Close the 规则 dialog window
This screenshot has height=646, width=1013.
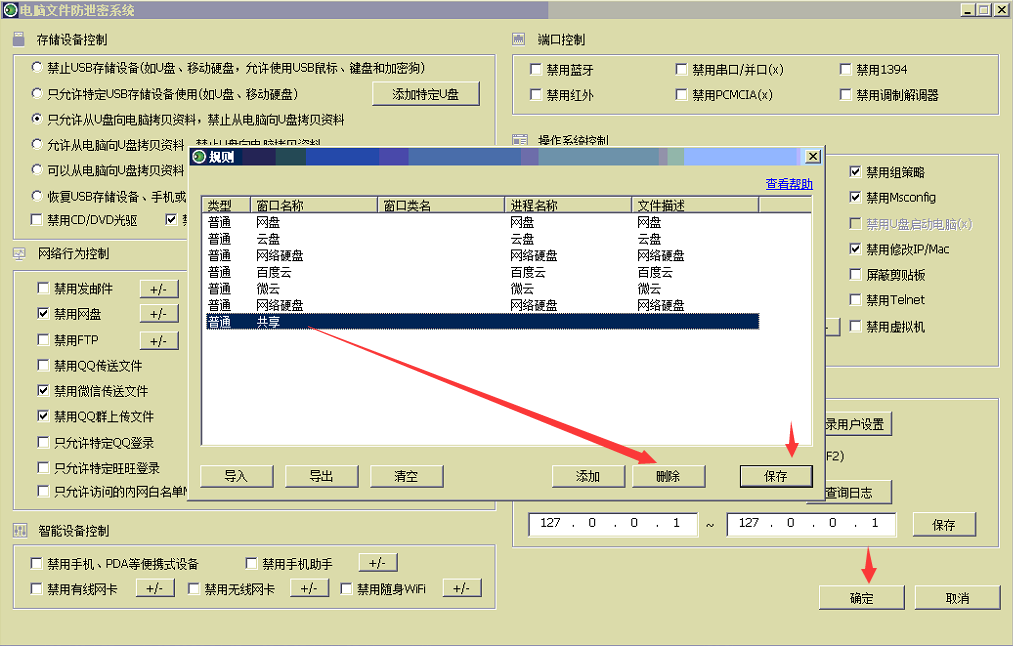(813, 157)
